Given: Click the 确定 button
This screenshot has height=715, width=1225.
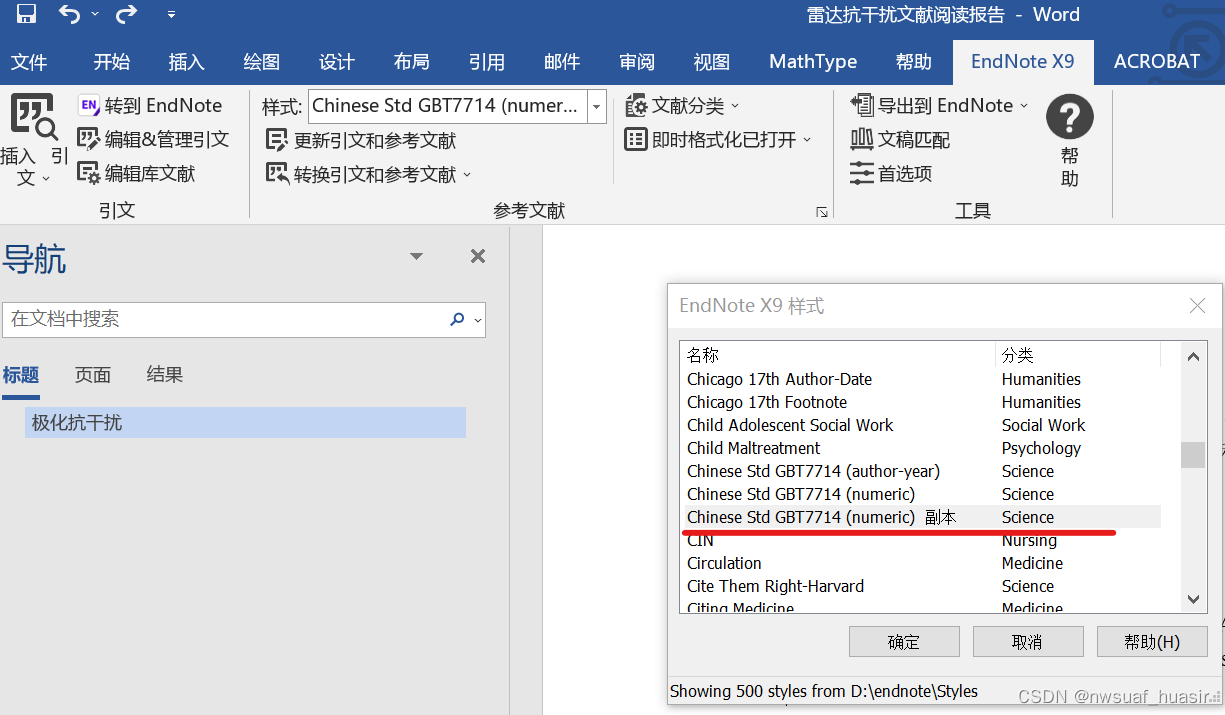Looking at the screenshot, I should tap(904, 642).
